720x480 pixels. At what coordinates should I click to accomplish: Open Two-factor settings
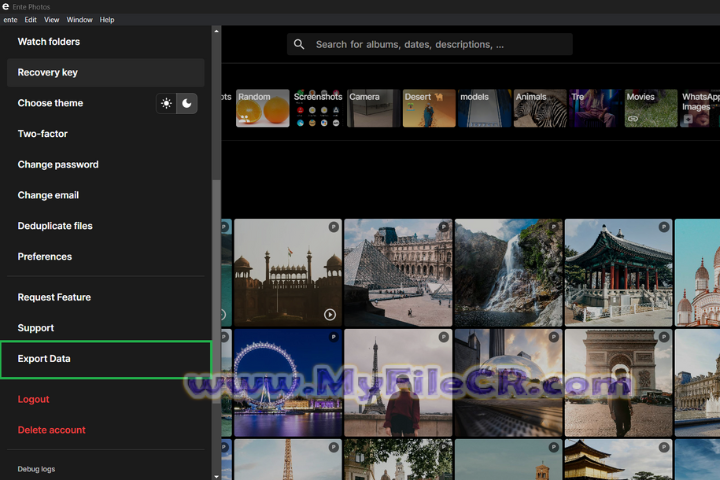(106, 134)
